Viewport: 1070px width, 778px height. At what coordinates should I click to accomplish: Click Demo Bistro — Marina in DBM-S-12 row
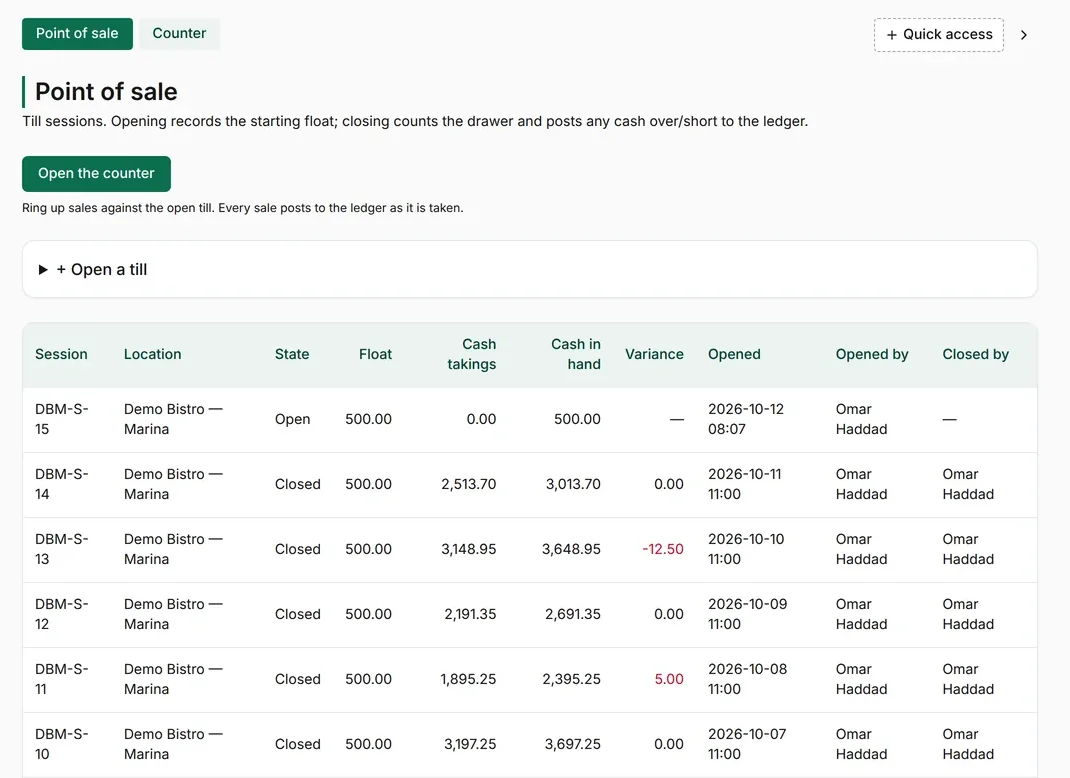point(173,614)
